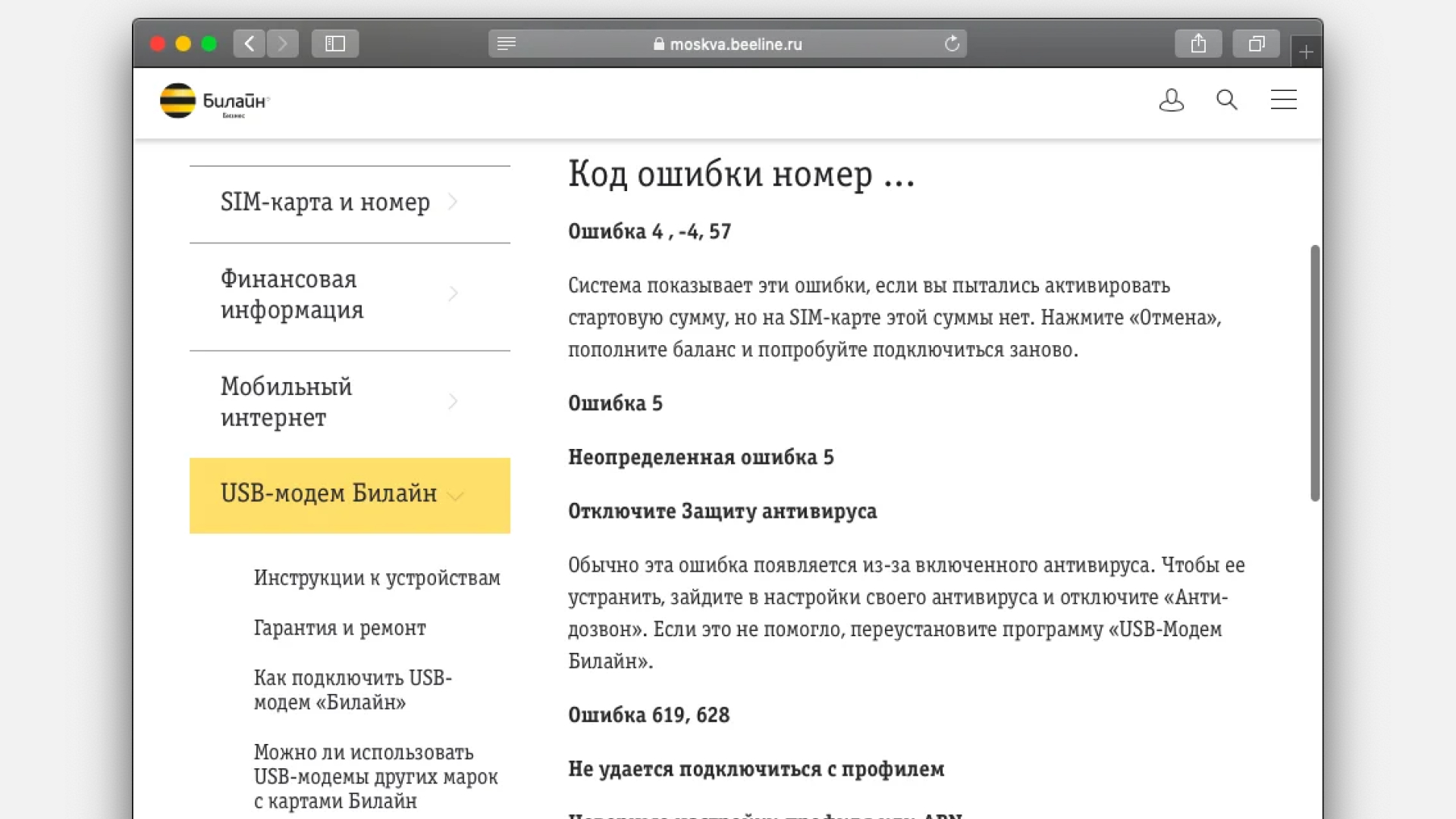
Task: Click the text Не удается подключиться с профилем
Action: coord(756,770)
